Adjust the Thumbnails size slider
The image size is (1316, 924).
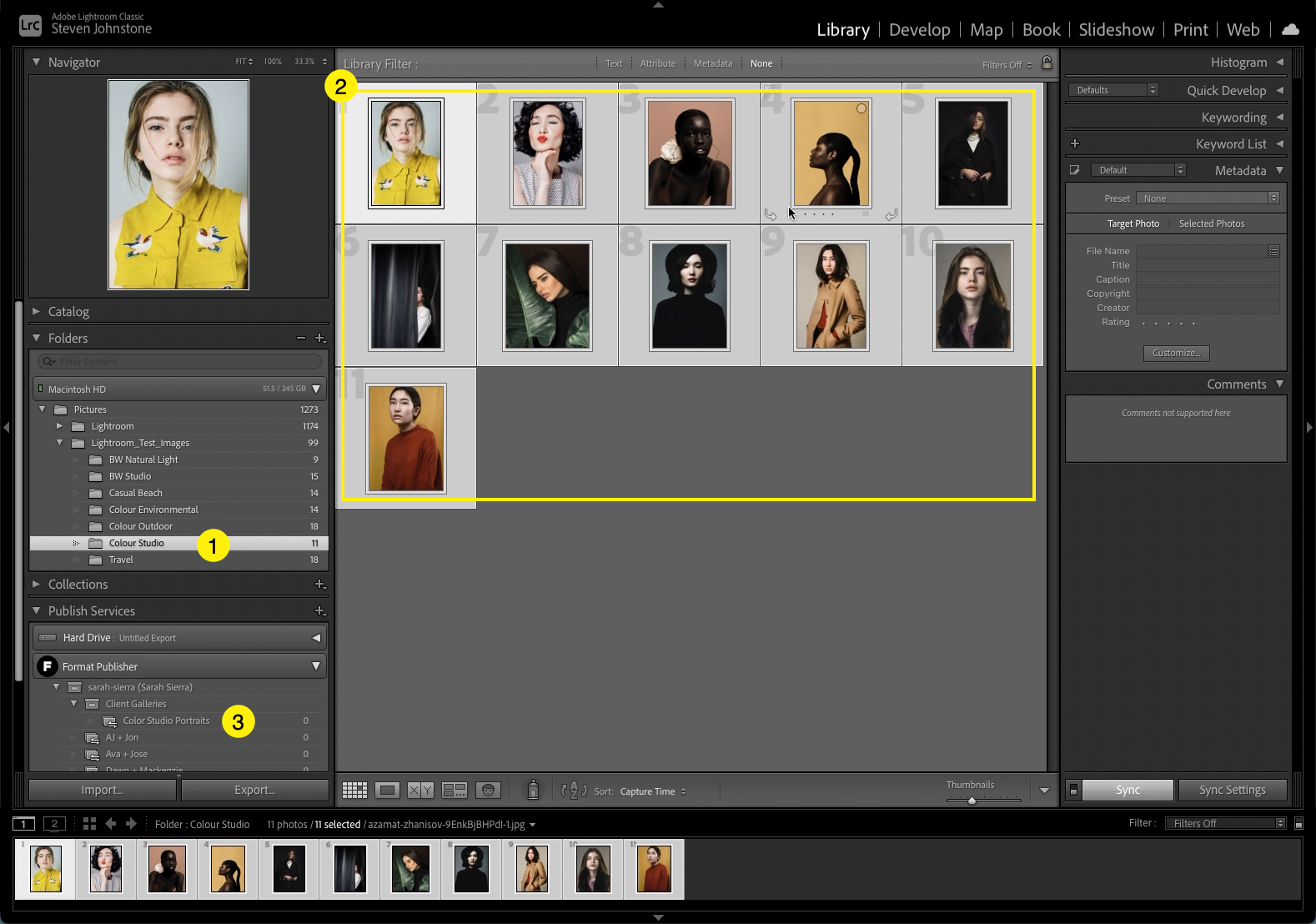pos(972,801)
